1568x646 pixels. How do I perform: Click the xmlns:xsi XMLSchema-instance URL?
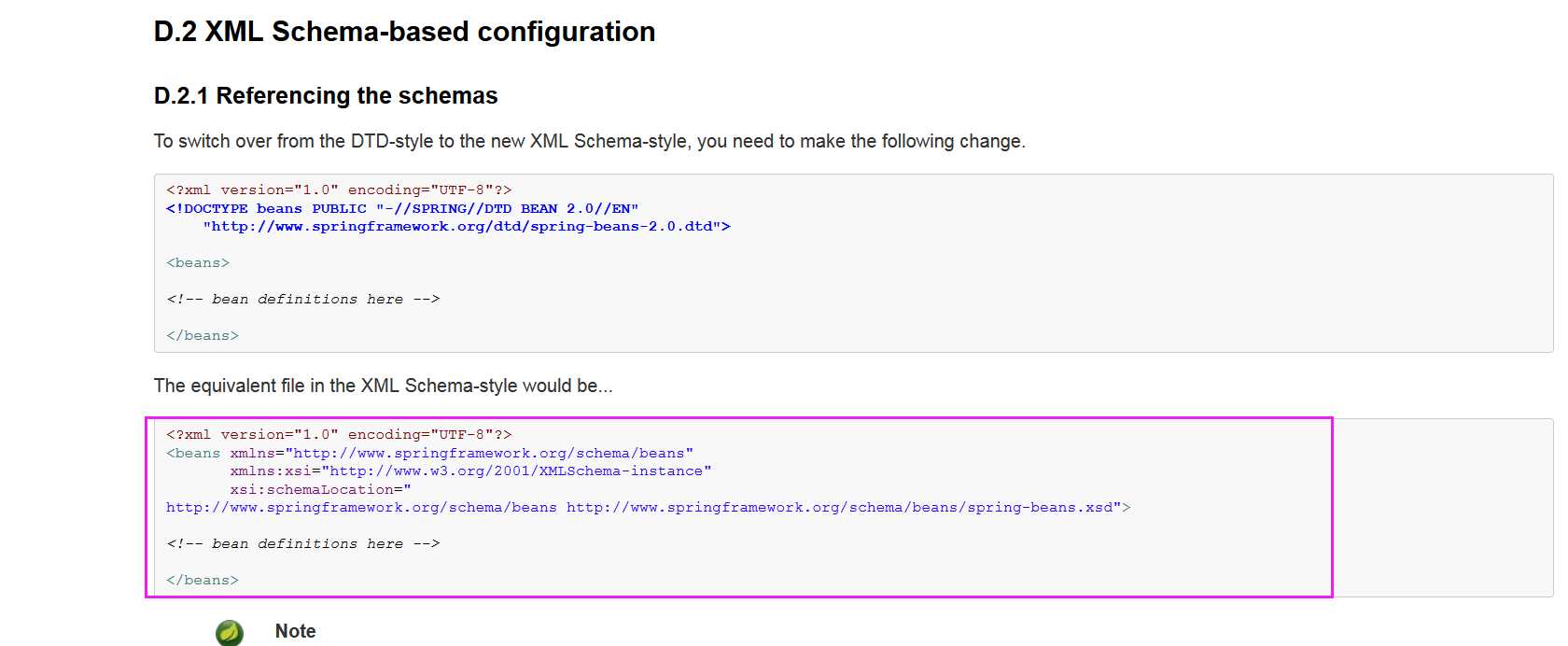tap(520, 470)
